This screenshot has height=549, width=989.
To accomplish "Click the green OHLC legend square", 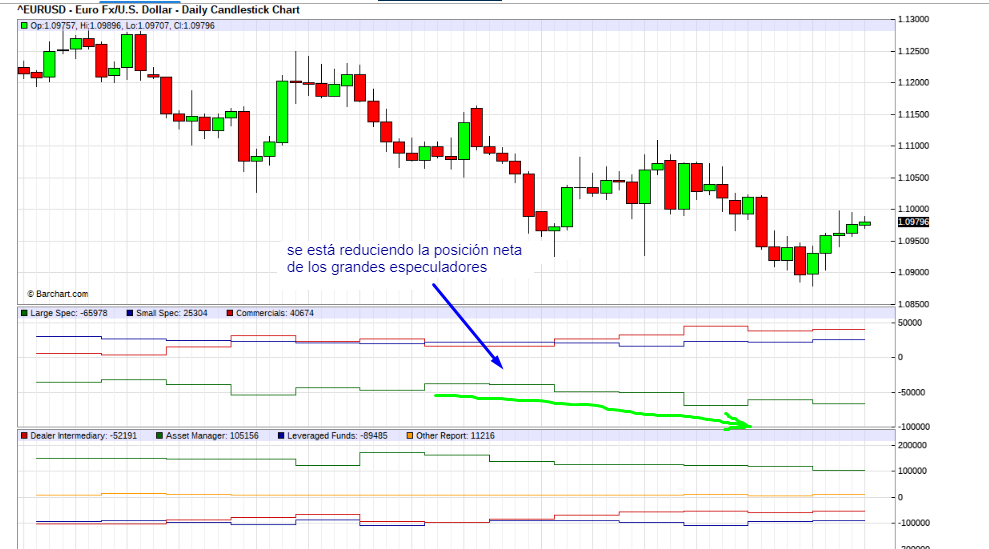I will 24,26.
